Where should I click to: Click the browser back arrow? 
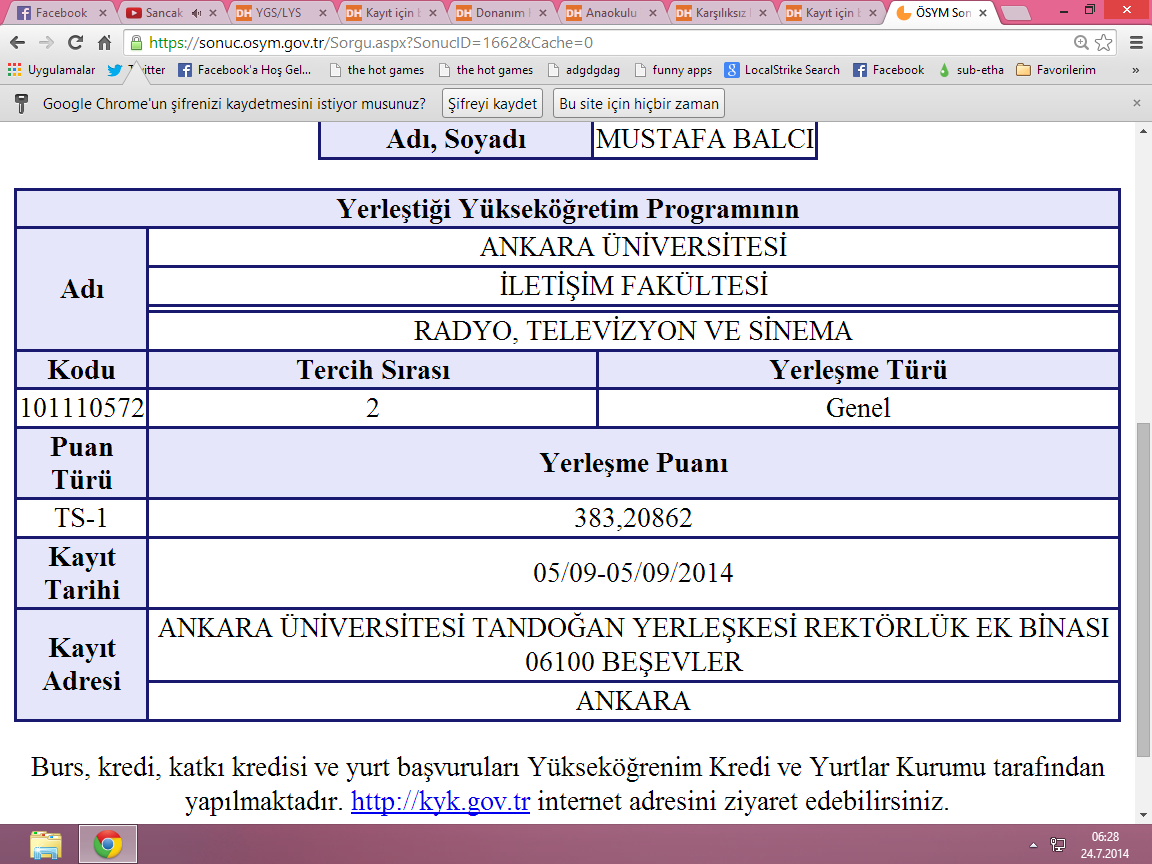[18, 43]
